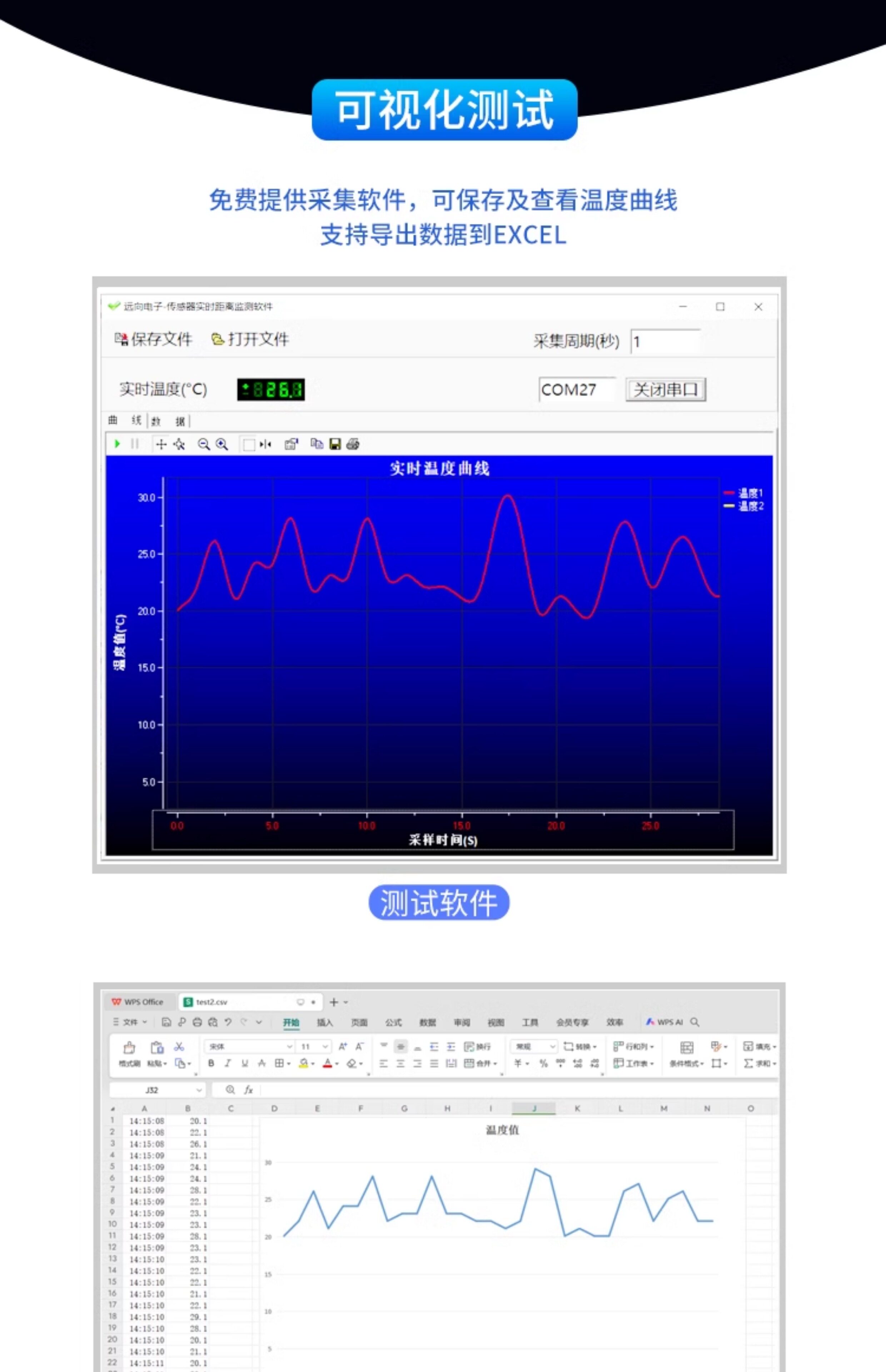Toggle strikethrough formatting in the WPS ribbon
The height and width of the screenshot is (1372, 886).
click(262, 1064)
